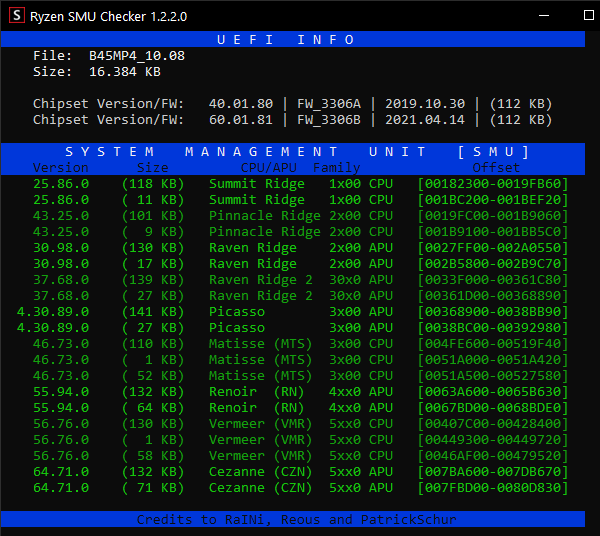Click the window title Ryzen SMU Checker 1.2.2.0
The width and height of the screenshot is (600, 536).
pyautogui.click(x=108, y=16)
